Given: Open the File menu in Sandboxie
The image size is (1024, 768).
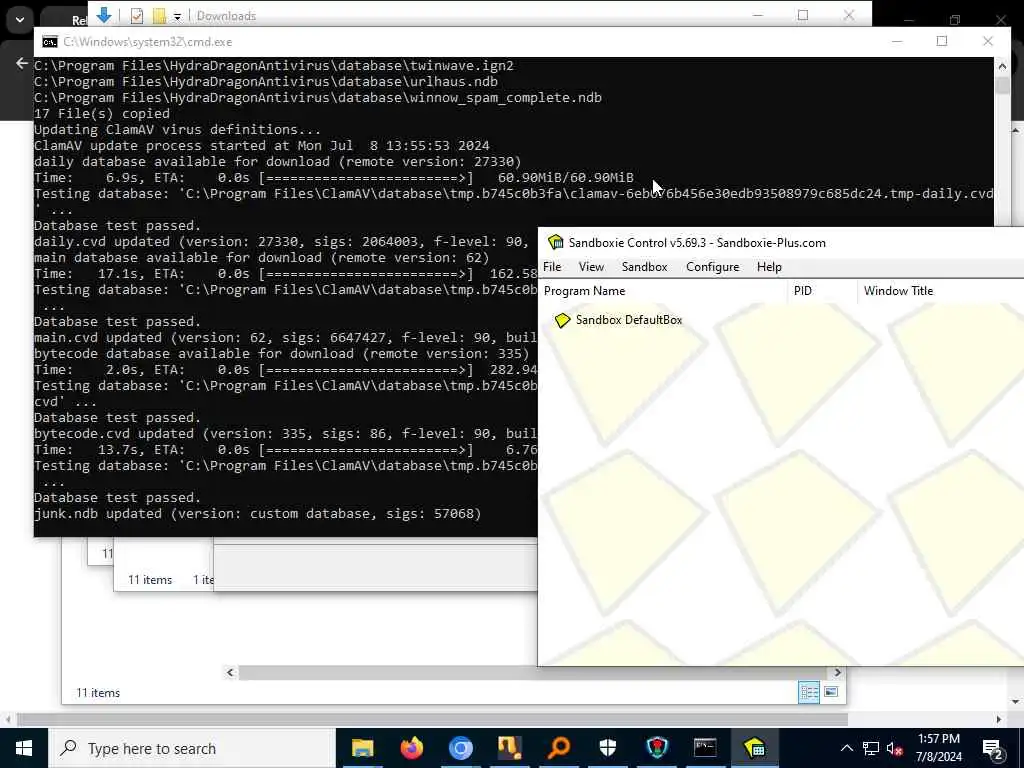Looking at the screenshot, I should point(552,266).
